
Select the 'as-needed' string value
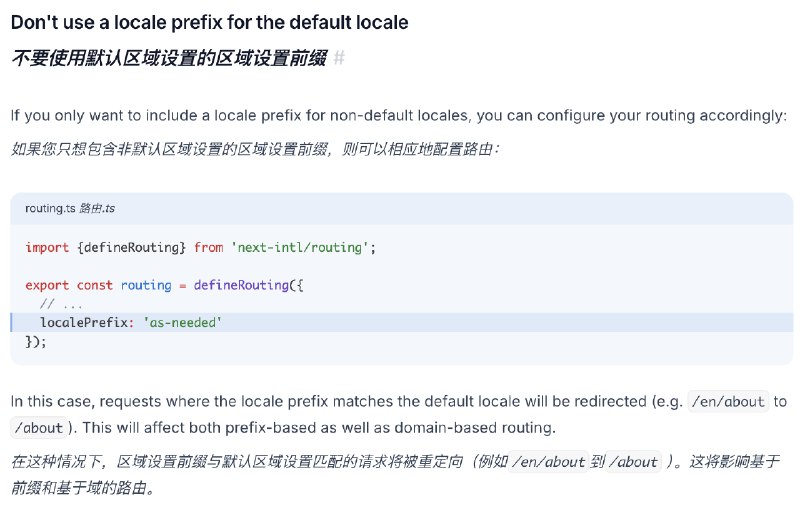[x=182, y=322]
